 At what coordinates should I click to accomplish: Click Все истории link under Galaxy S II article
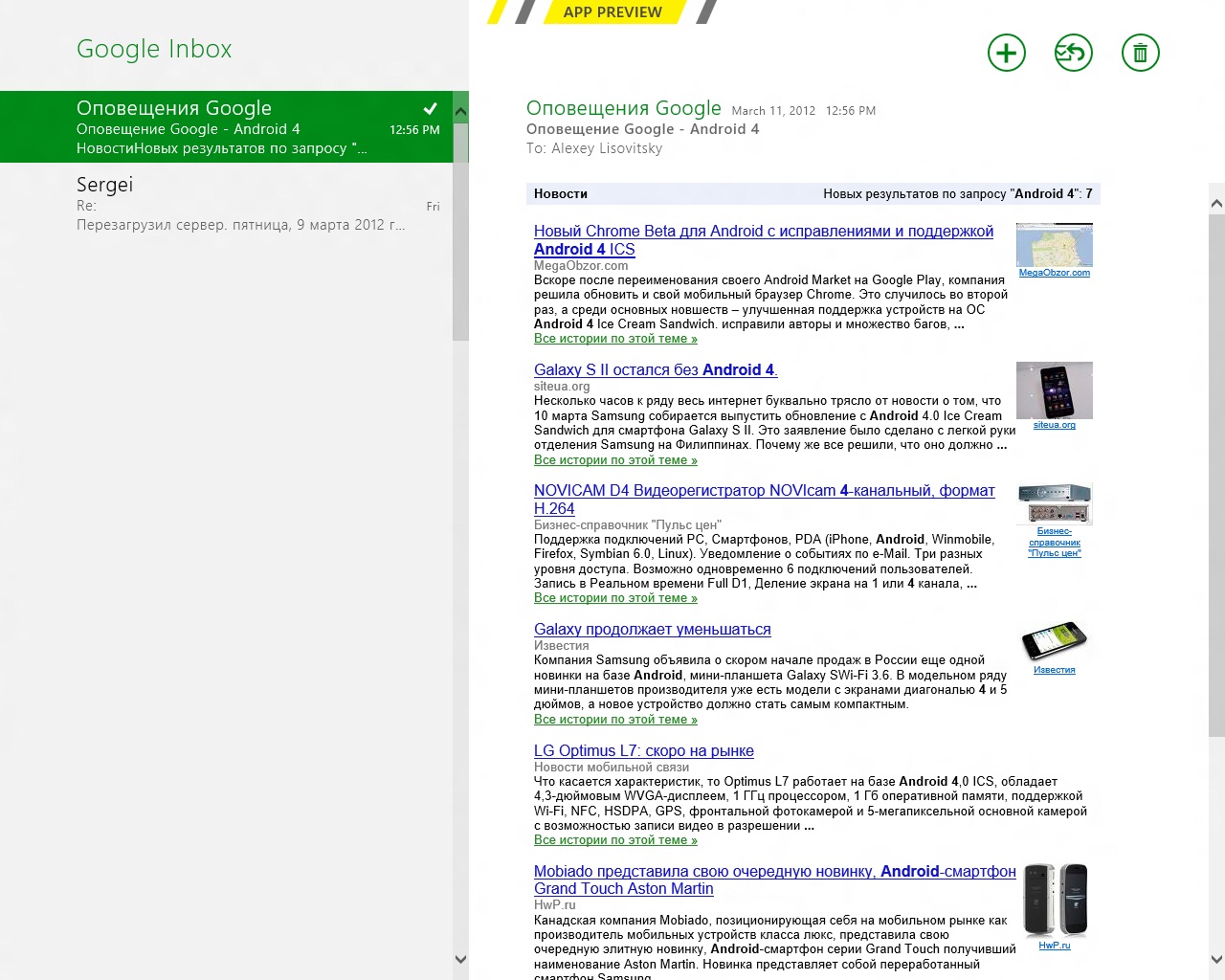615,460
